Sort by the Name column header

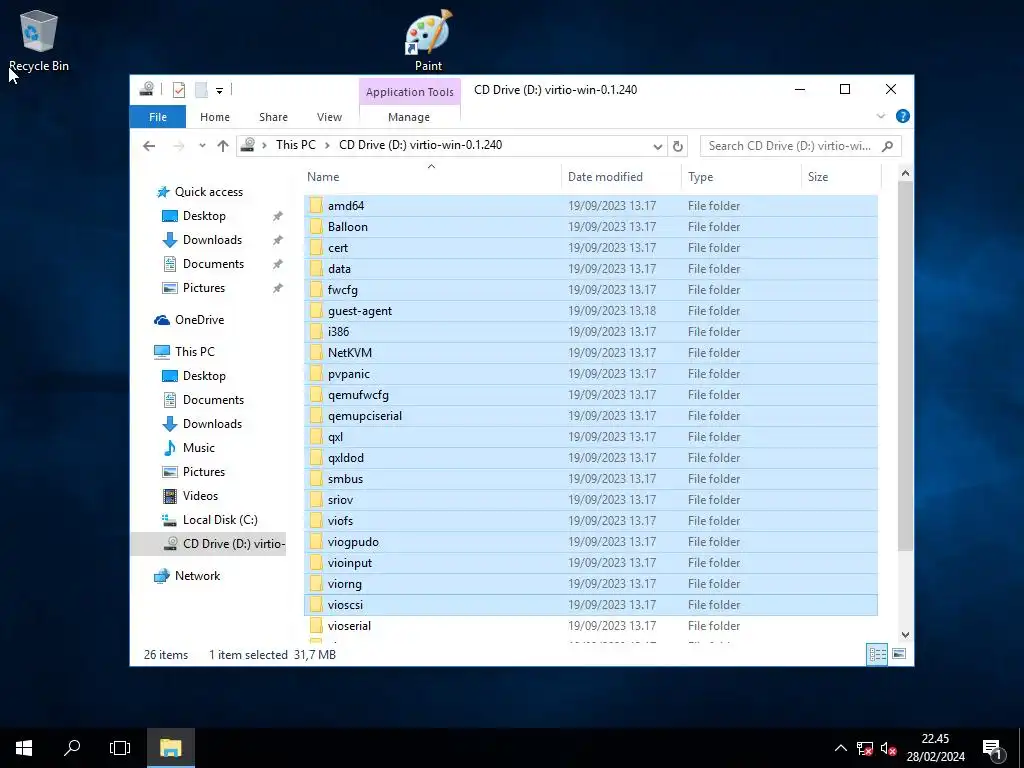pos(431,177)
